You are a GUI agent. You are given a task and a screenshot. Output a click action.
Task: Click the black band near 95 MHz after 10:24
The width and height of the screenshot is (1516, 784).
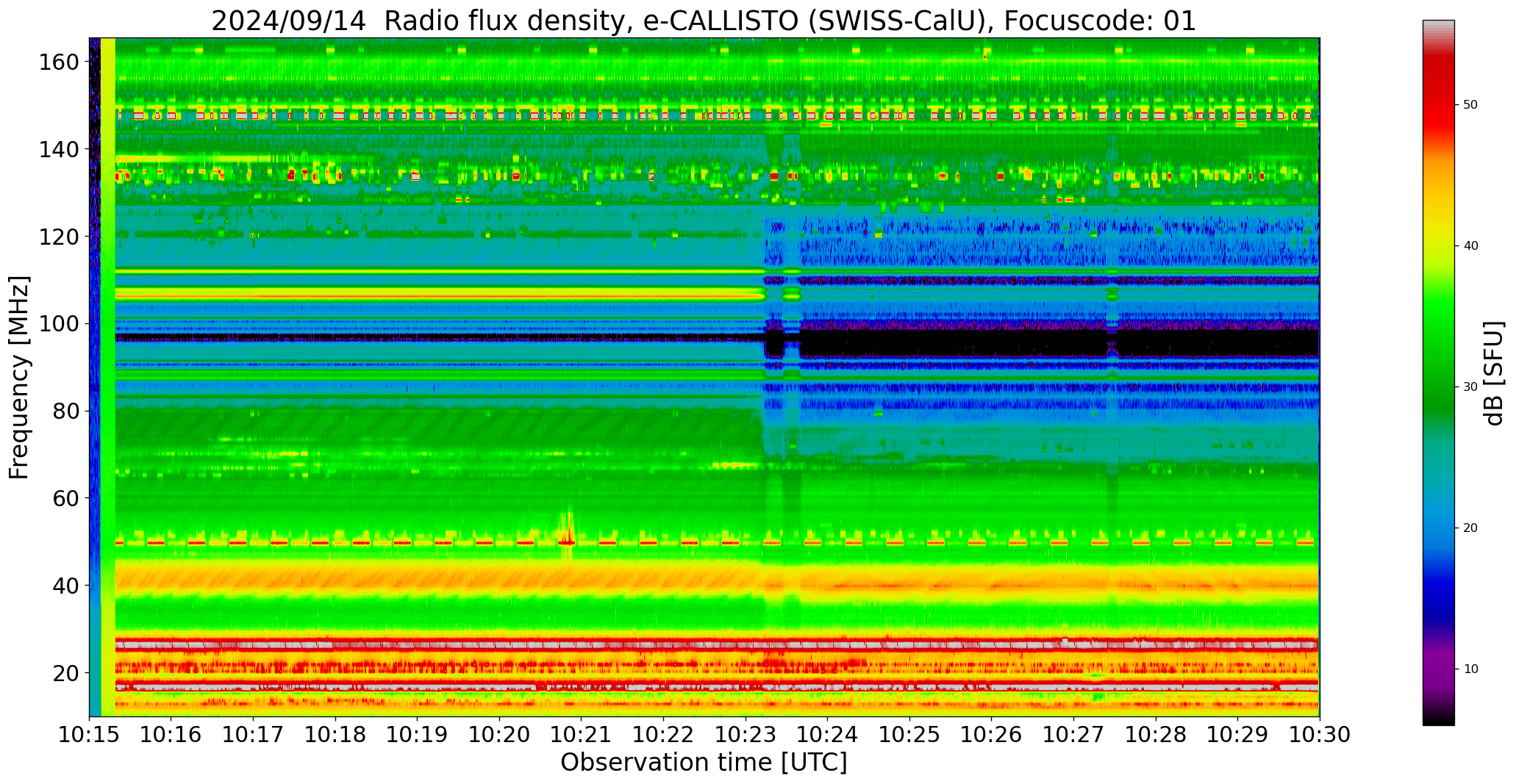1059,343
